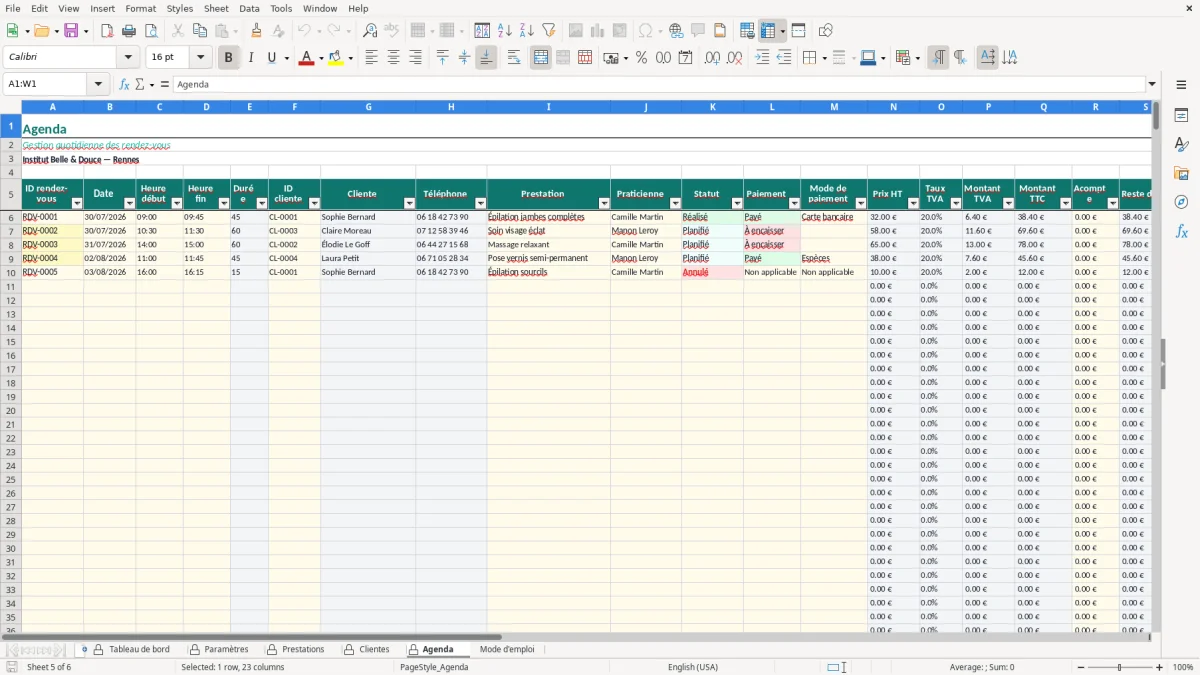The image size is (1200, 675).
Task: Click the Open folder icon
Action: click(x=40, y=31)
